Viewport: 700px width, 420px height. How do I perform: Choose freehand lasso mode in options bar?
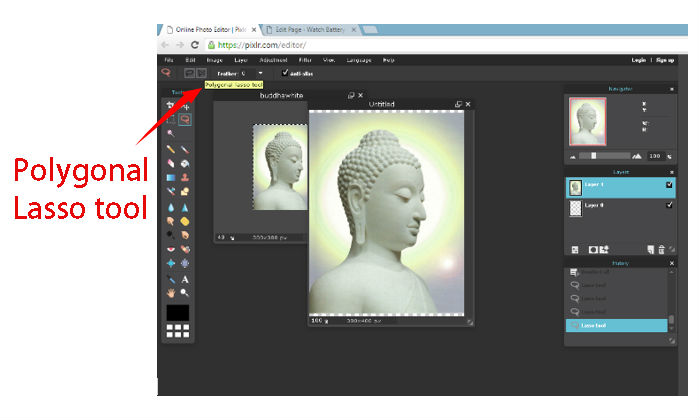[x=189, y=73]
